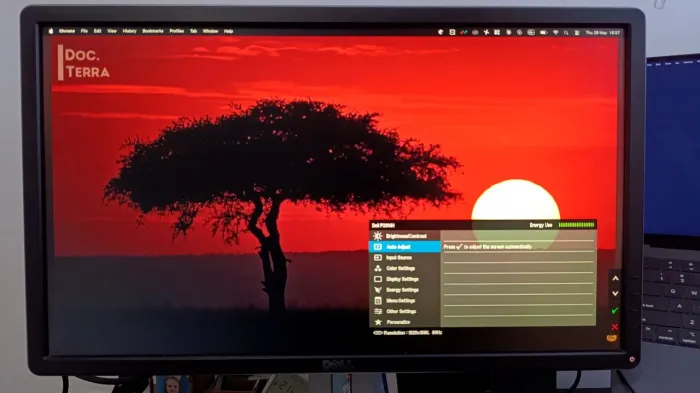Click the battery status icon
Viewport: 700px width, 393px height.
pos(543,33)
